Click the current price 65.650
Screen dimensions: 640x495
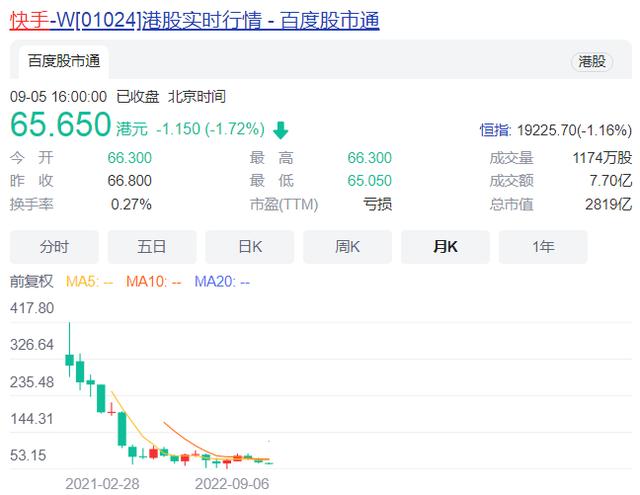[60, 124]
